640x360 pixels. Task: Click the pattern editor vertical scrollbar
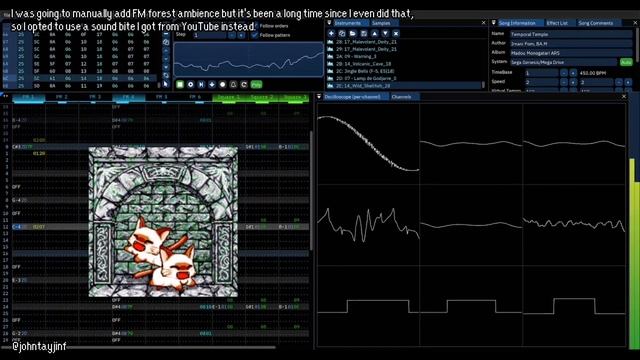pos(312,190)
